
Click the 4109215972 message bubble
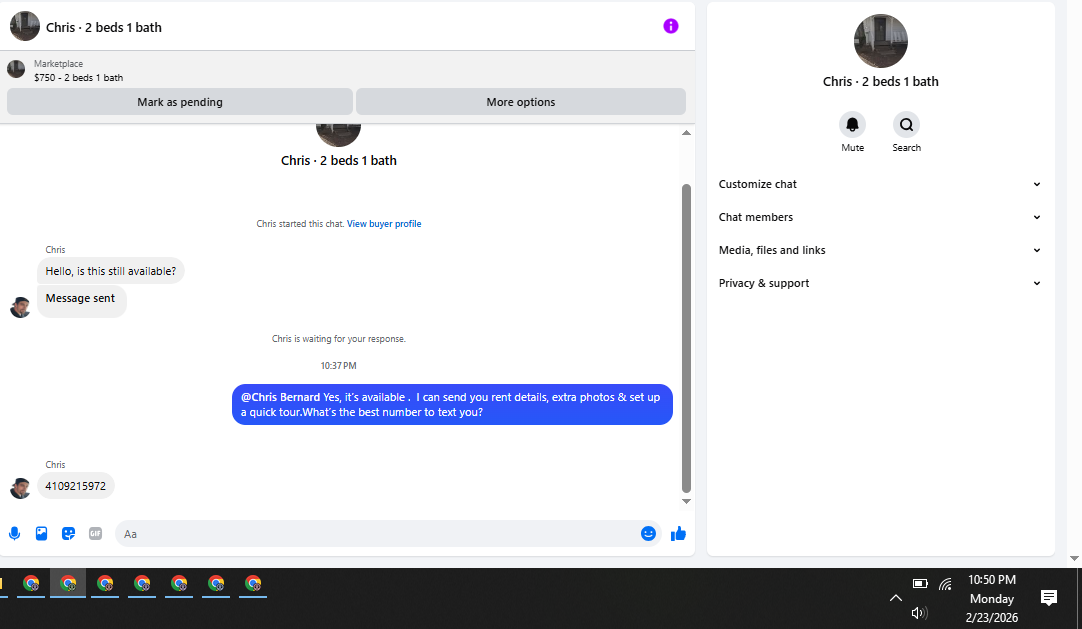click(x=76, y=486)
